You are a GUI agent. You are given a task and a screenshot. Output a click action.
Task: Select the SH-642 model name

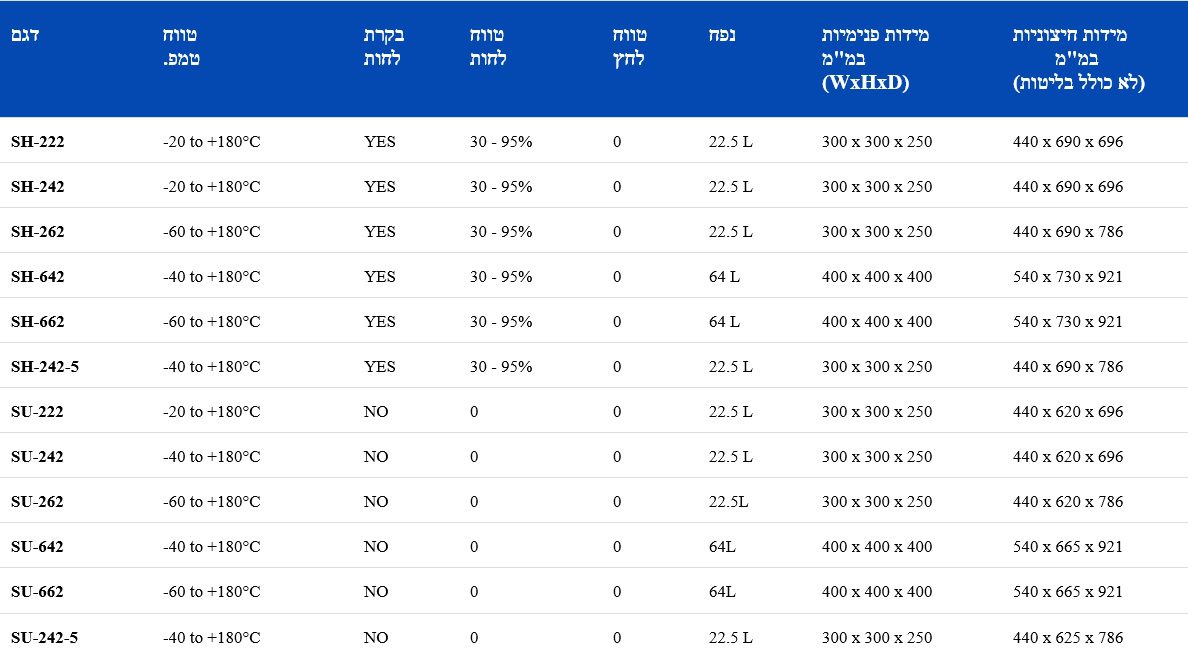(x=38, y=277)
